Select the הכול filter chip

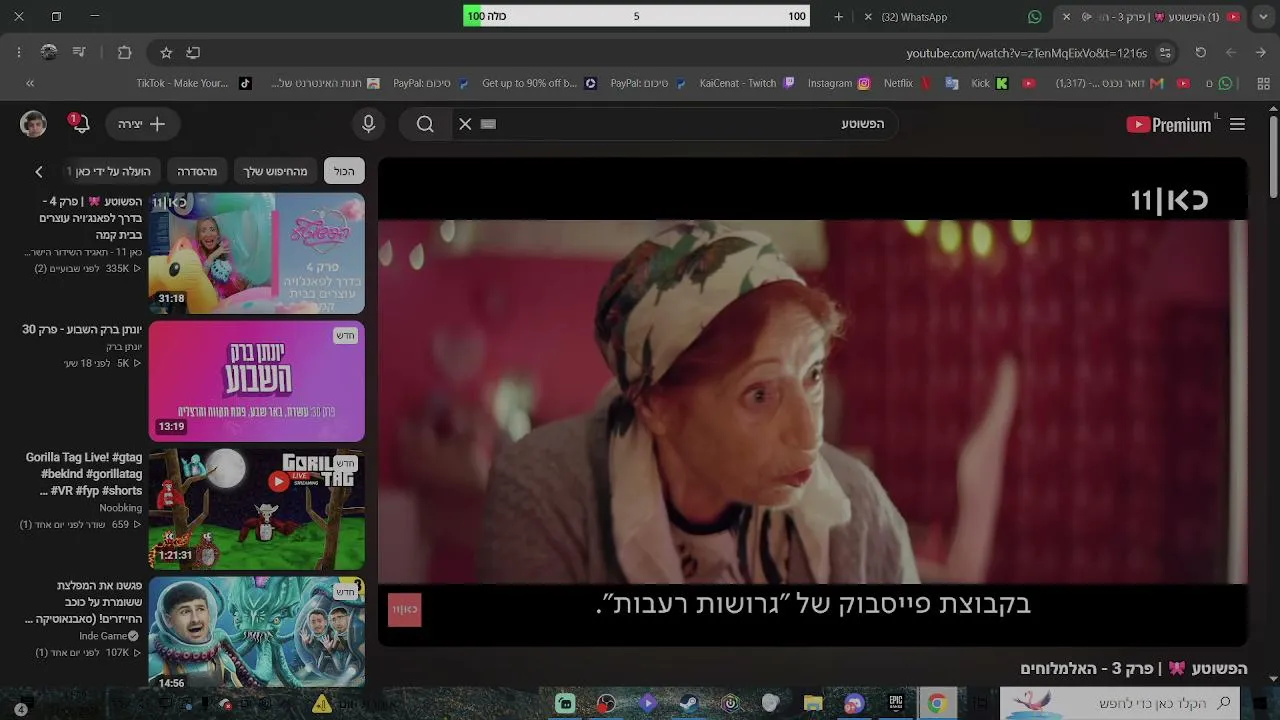[344, 171]
